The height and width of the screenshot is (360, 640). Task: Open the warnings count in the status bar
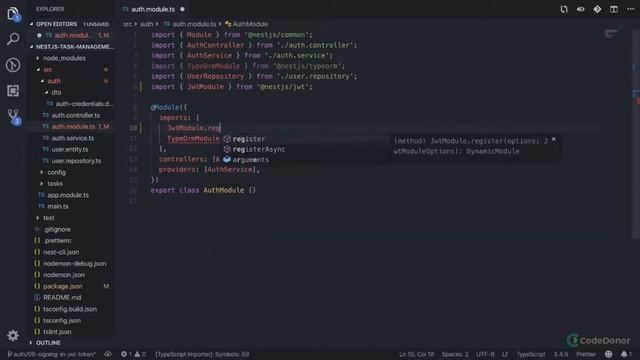140,354
